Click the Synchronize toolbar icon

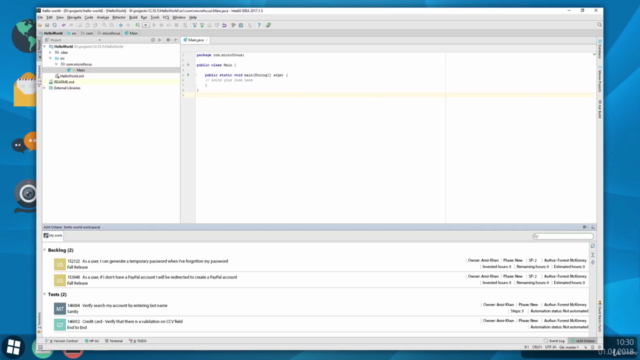[55, 25]
